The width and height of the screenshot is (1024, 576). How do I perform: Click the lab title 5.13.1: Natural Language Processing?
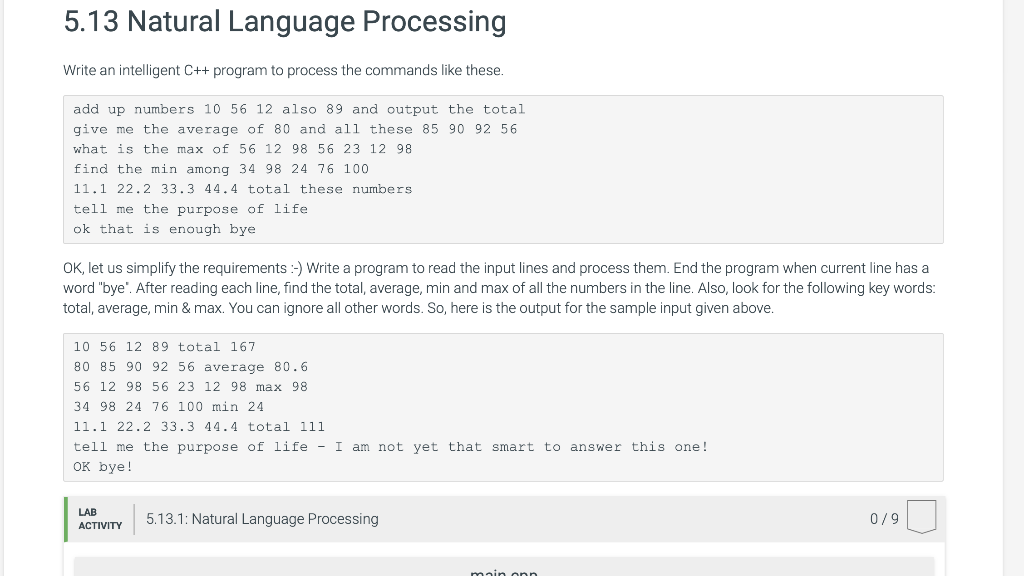(261, 518)
